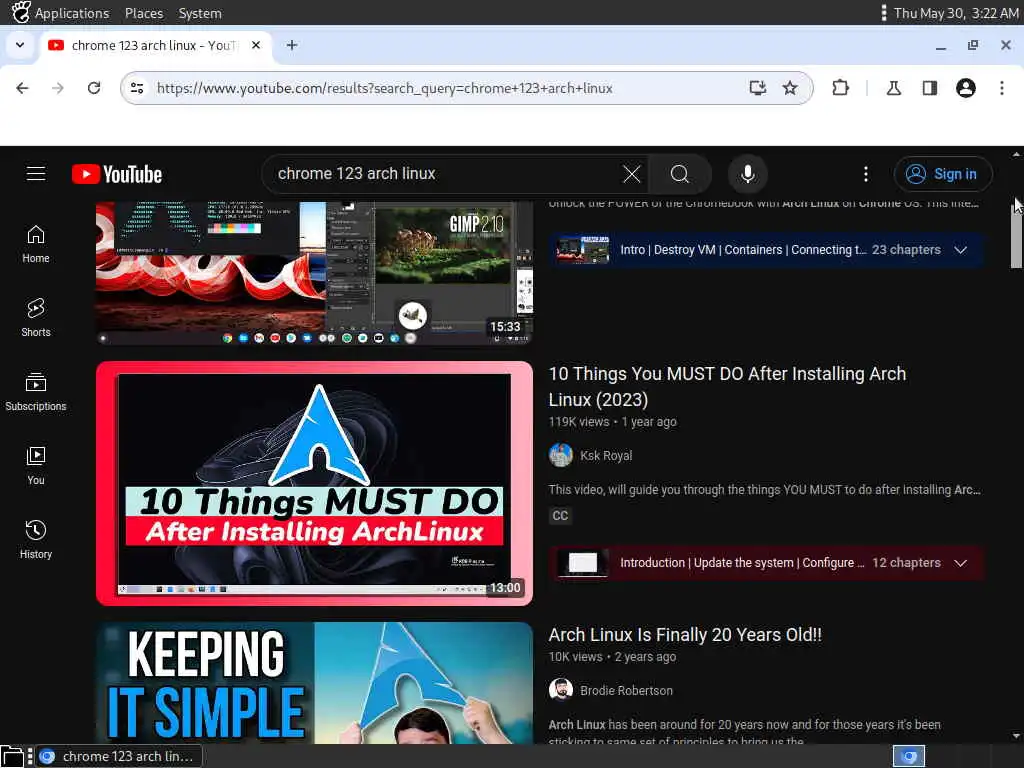Click the scrollbar down arrow

pos(1016,736)
